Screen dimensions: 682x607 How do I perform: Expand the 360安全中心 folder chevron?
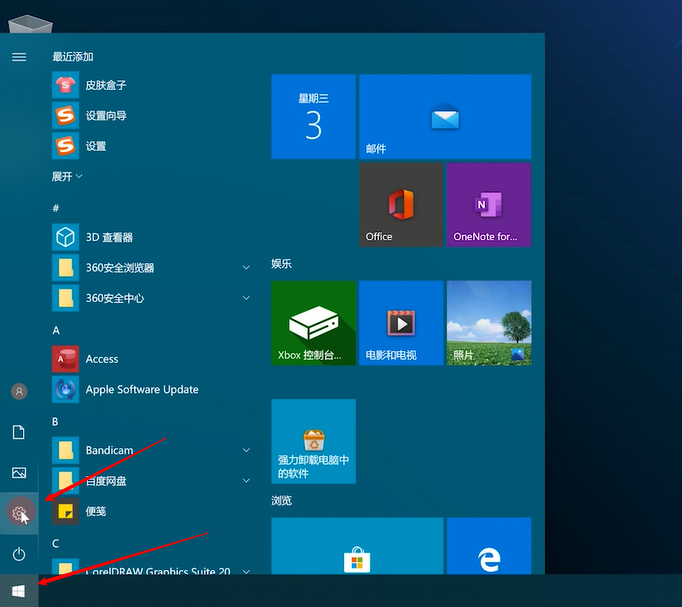(x=246, y=298)
